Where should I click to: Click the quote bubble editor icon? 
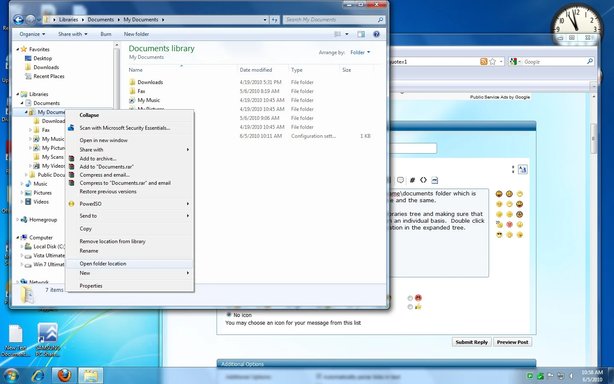pyautogui.click(x=400, y=180)
